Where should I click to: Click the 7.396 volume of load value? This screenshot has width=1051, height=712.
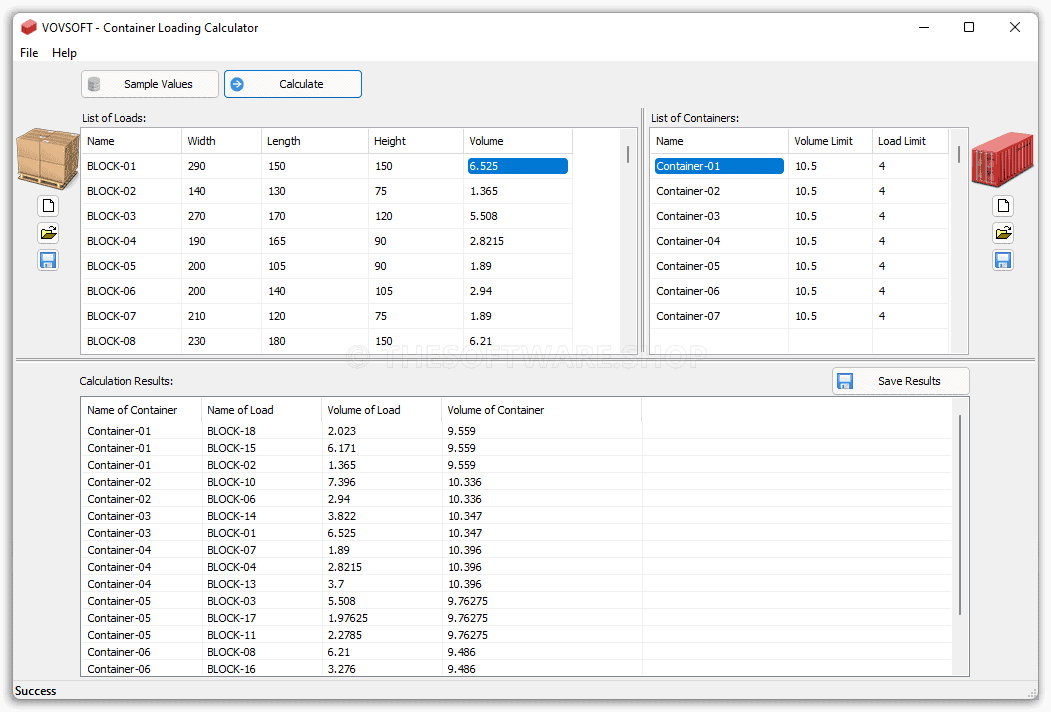(342, 482)
